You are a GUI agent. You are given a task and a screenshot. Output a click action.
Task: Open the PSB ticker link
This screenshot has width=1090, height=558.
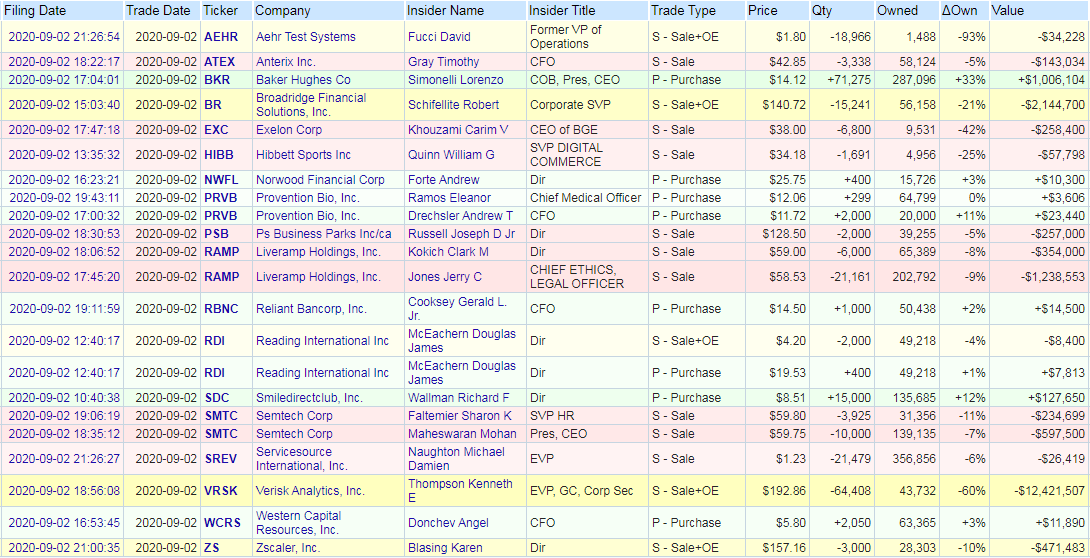(x=216, y=234)
